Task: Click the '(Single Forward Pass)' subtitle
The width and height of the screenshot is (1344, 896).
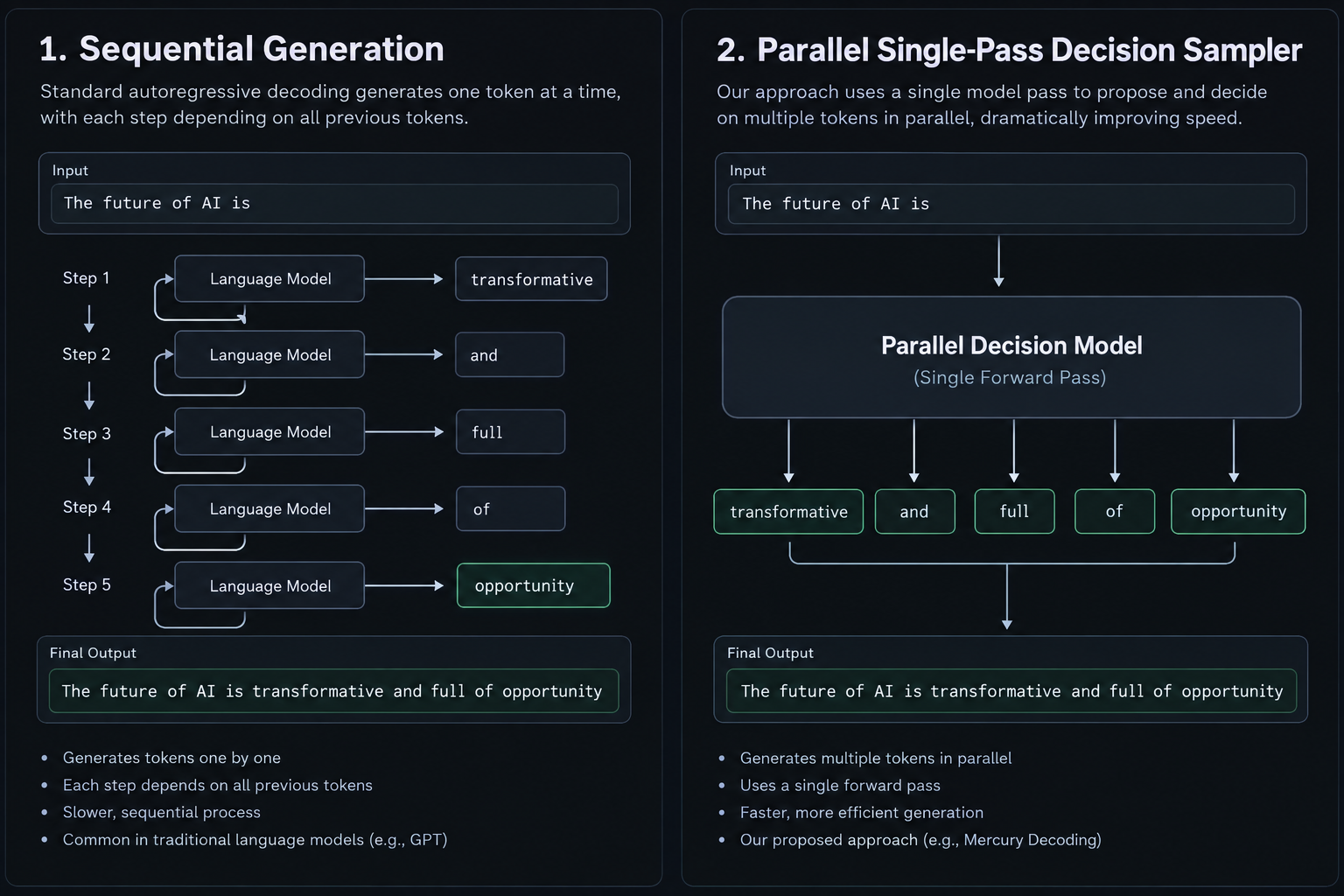Action: tap(1010, 377)
